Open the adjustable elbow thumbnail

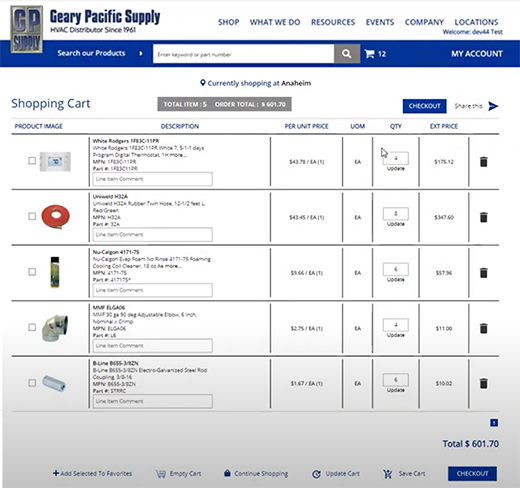pyautogui.click(x=55, y=328)
